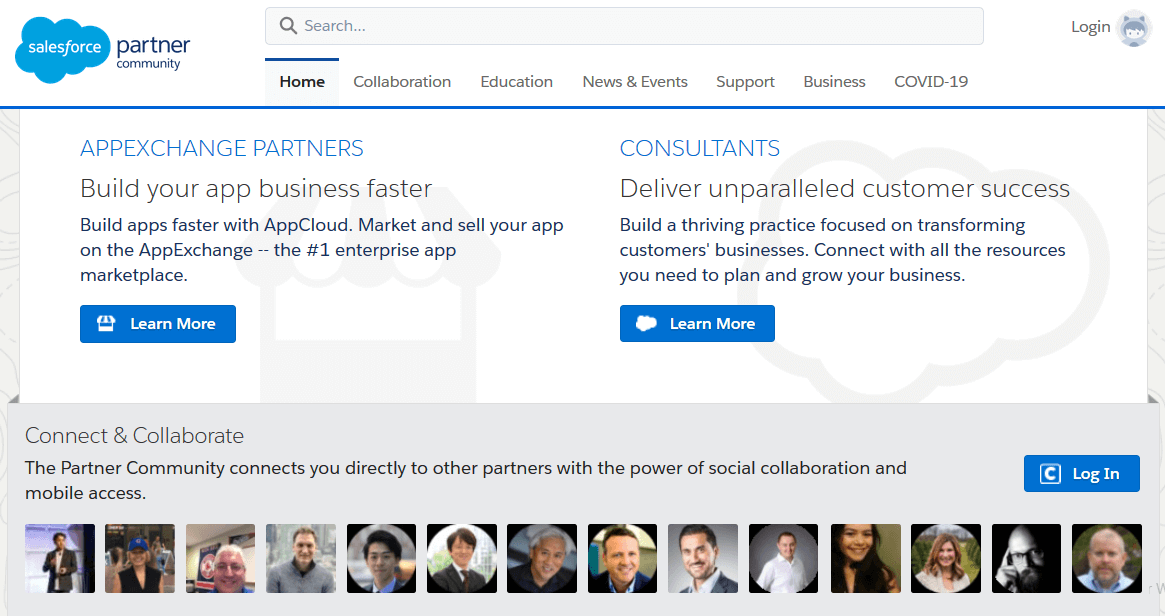Screen dimensions: 1165x616
Task: Click the Salesforce partner community logo
Action: 102,51
